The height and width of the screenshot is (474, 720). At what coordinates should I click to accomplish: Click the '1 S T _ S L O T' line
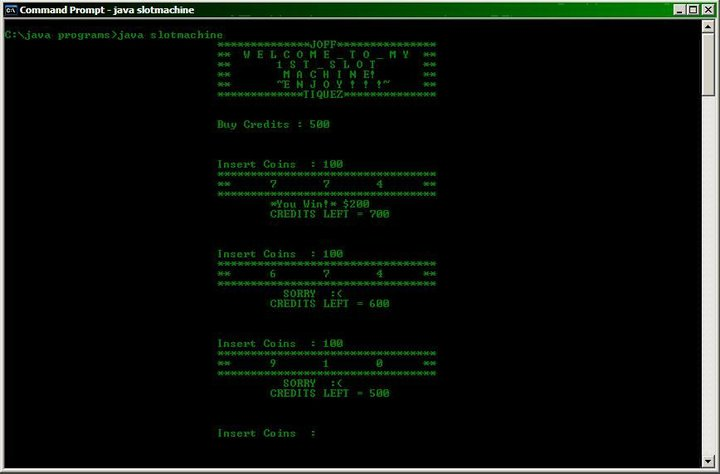coord(326,65)
